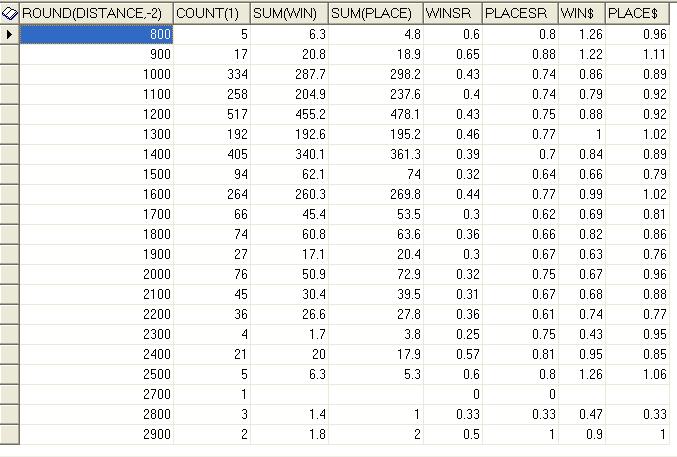
Task: Click the PLACE$ column header
Action: point(640,14)
